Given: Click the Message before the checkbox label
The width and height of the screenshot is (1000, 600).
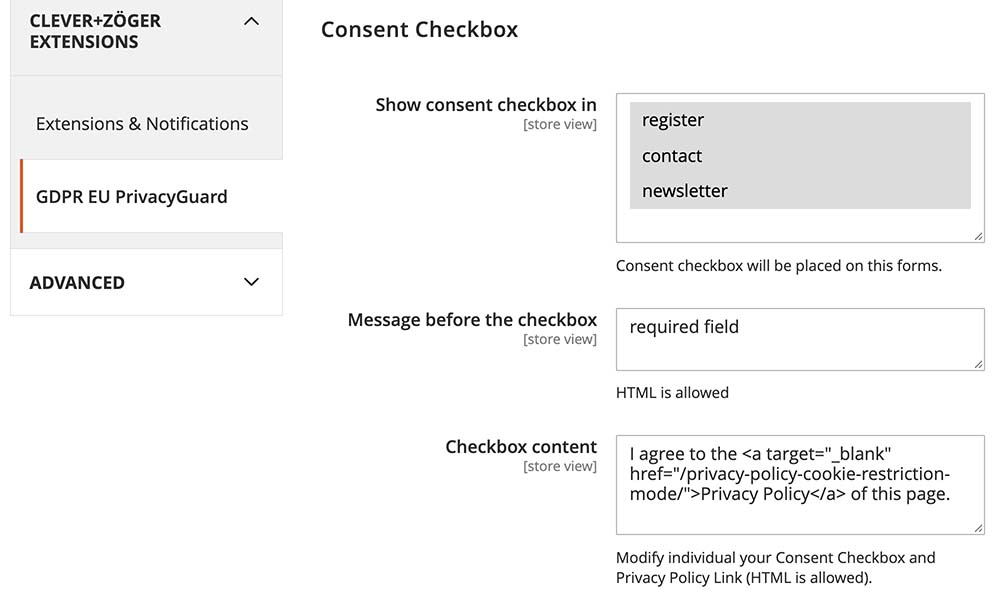Looking at the screenshot, I should click(472, 319).
